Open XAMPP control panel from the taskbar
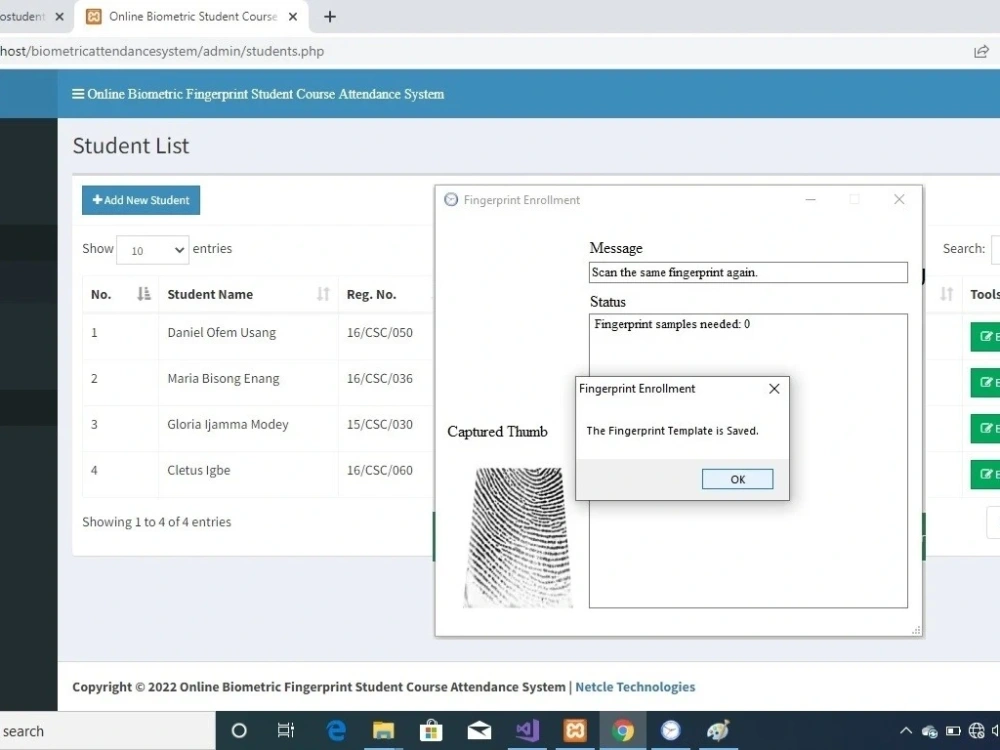Screen dimensions: 1000x750 [x=575, y=731]
